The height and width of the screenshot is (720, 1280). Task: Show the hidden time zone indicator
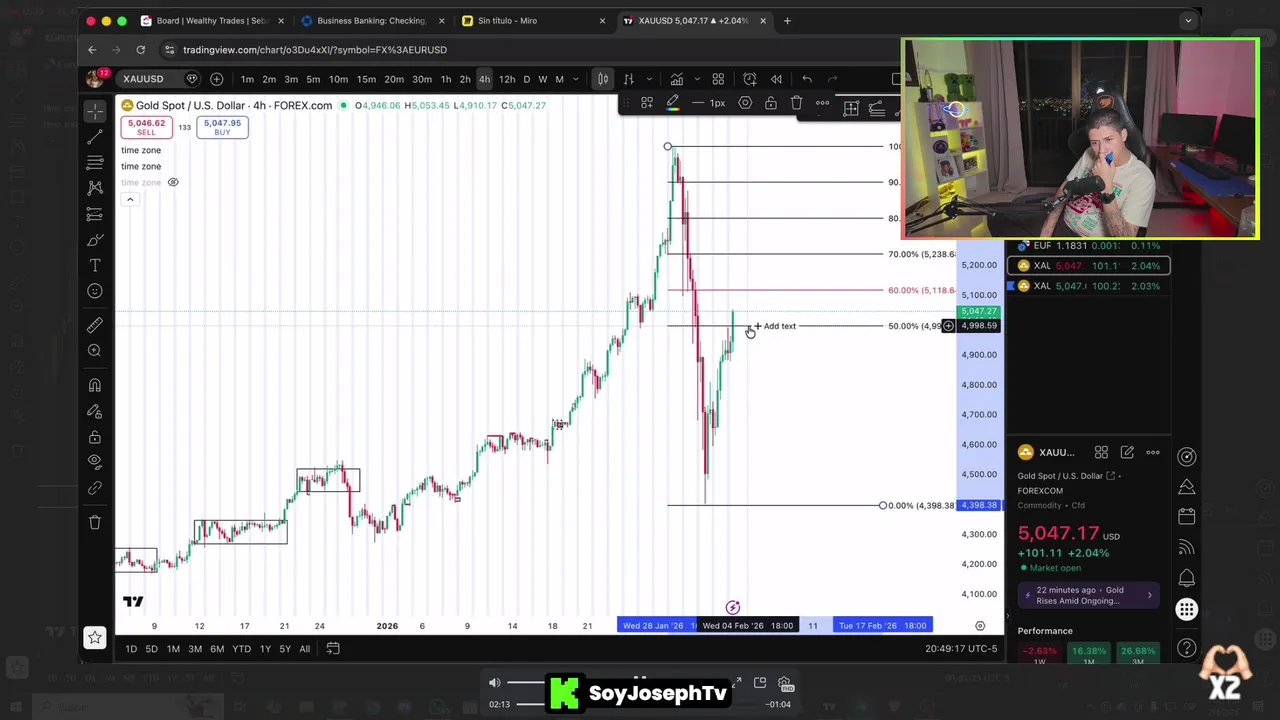point(173,182)
